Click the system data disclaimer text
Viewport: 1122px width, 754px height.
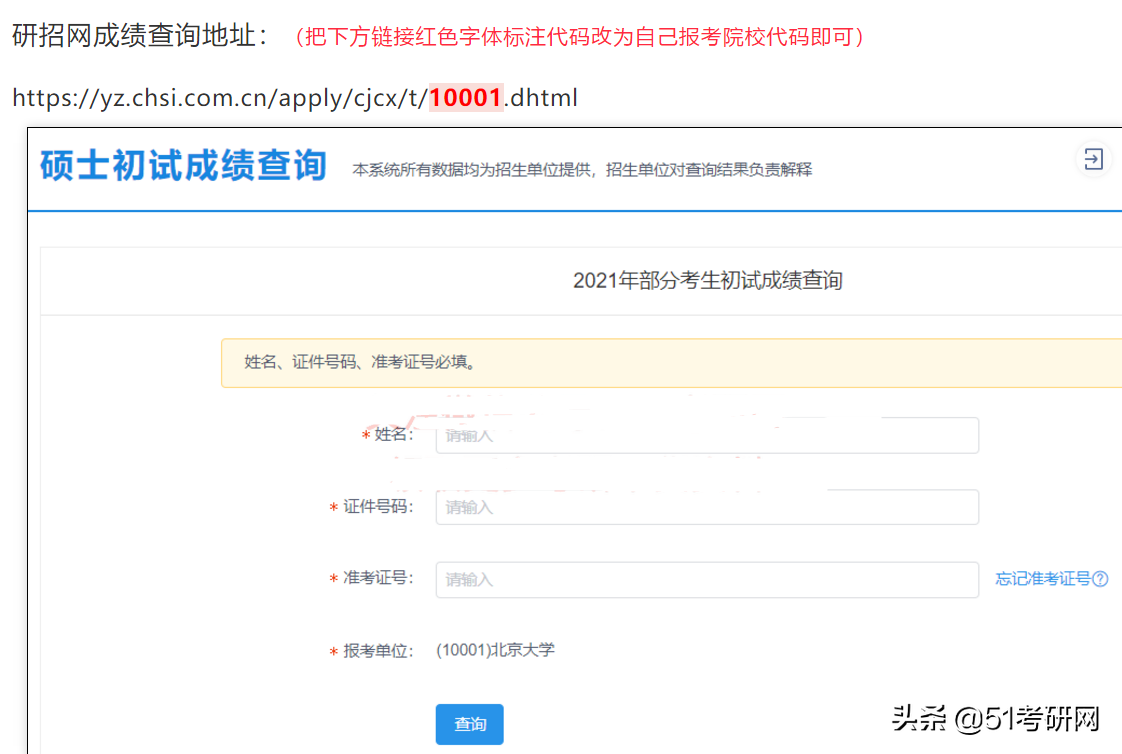[x=578, y=169]
